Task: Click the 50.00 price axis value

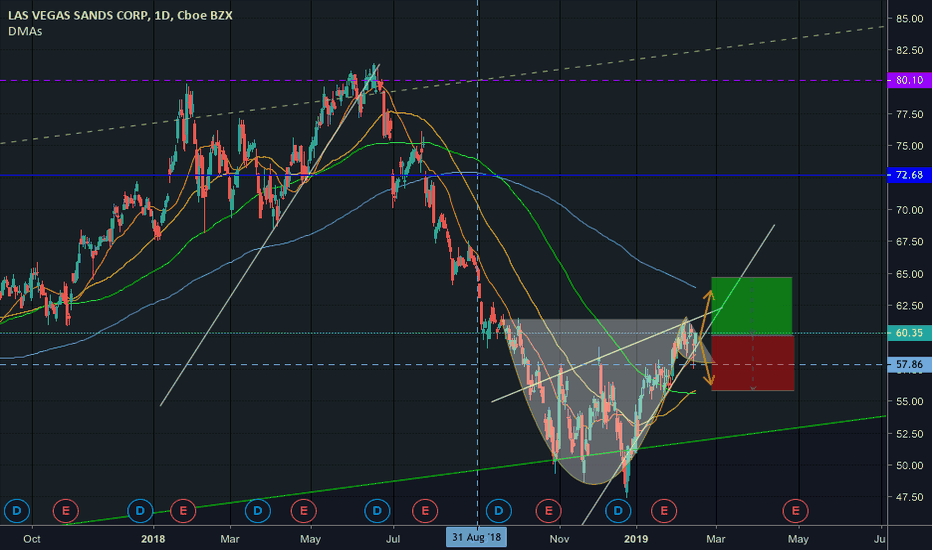Action: coord(909,466)
